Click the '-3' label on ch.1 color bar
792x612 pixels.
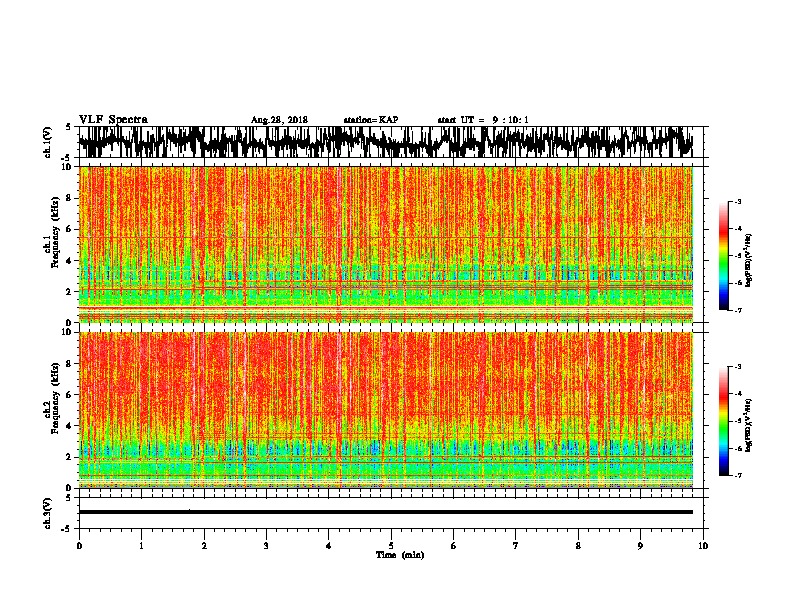point(737,202)
